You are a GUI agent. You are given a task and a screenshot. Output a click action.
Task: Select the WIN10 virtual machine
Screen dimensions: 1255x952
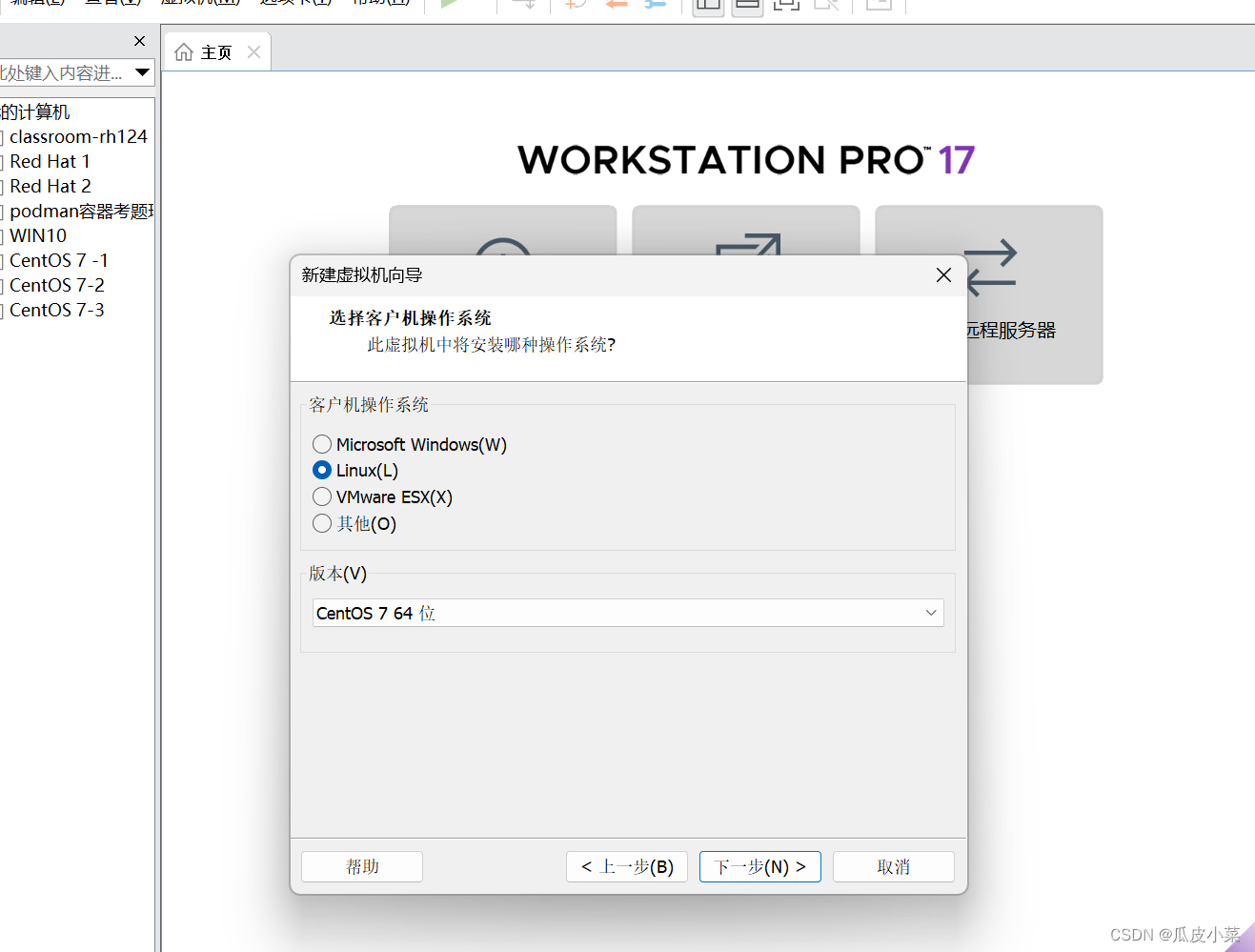tap(38, 235)
